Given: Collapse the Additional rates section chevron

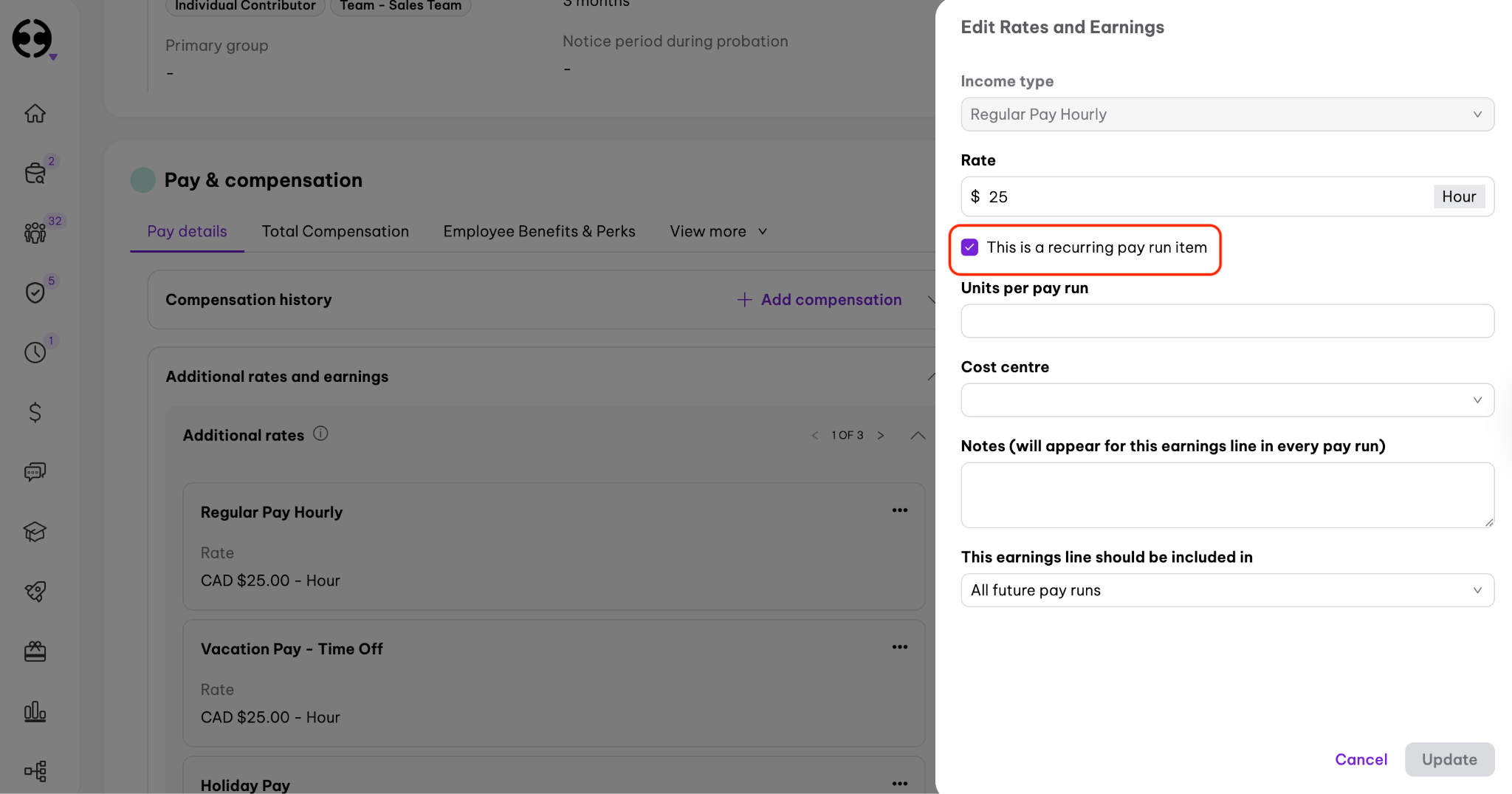Looking at the screenshot, I should point(918,435).
